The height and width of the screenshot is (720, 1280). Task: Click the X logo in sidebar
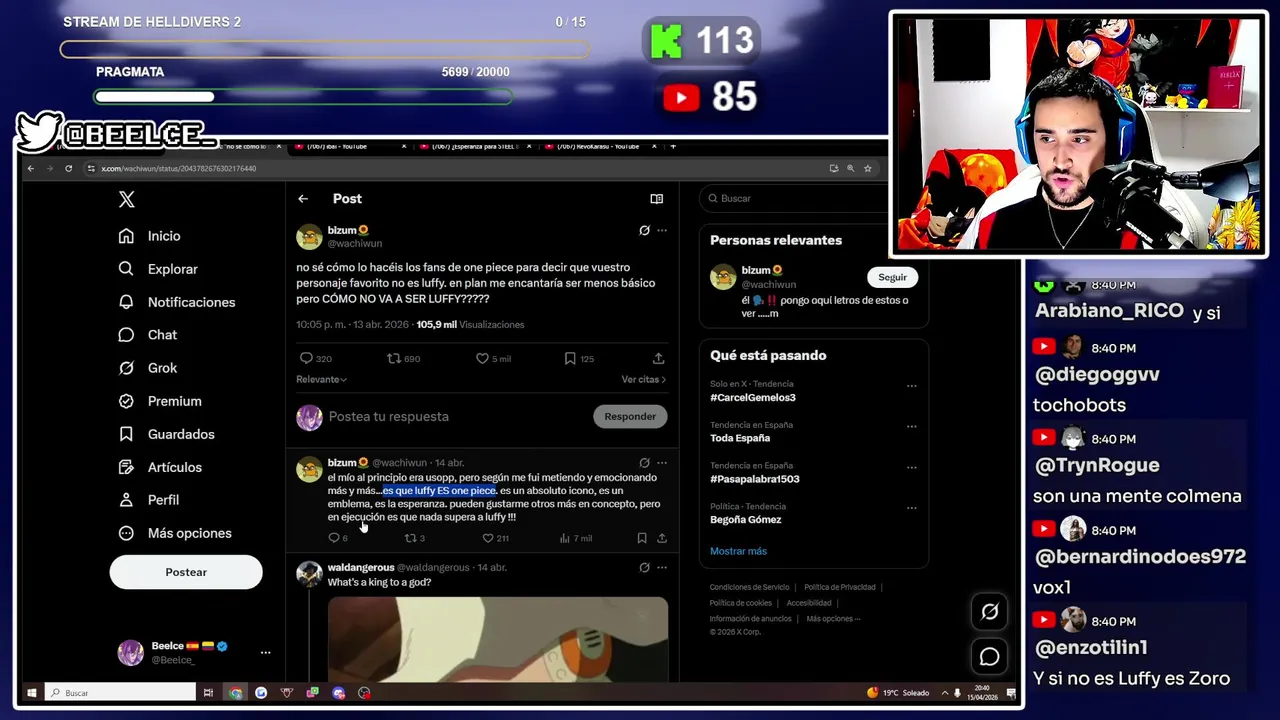pyautogui.click(x=126, y=200)
